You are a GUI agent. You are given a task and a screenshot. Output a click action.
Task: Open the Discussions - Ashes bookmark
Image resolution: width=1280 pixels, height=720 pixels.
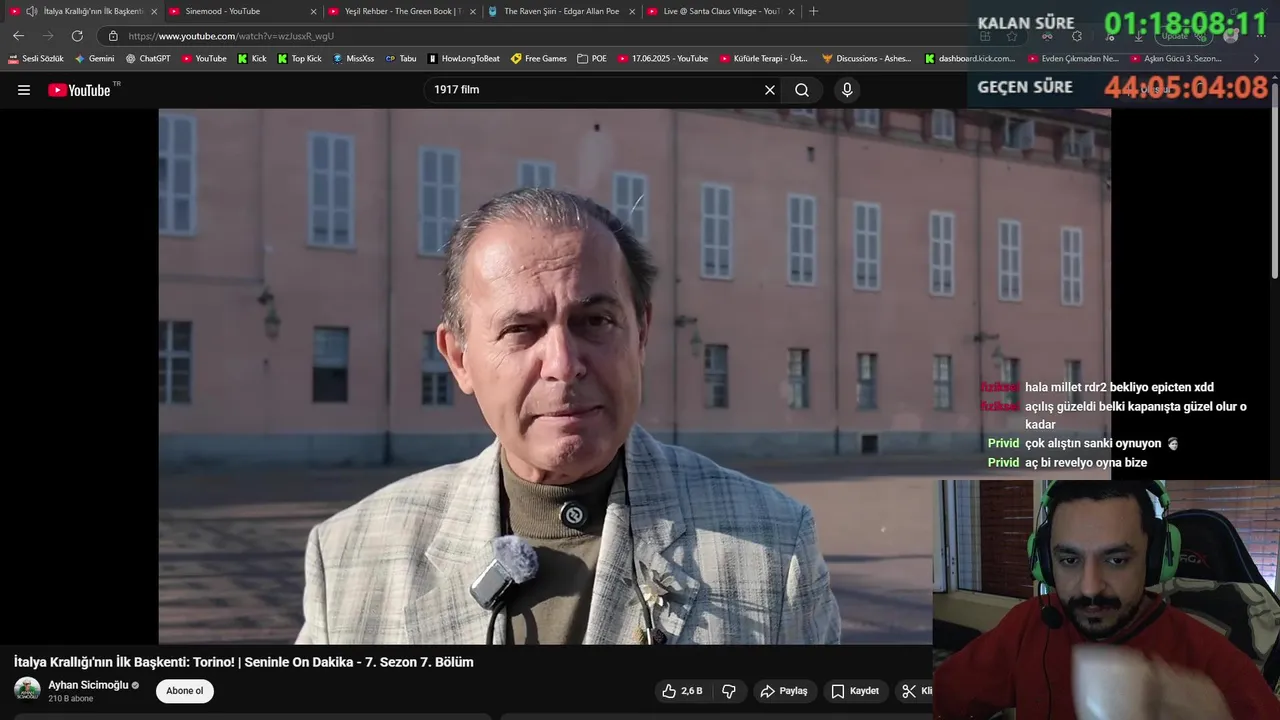(867, 59)
